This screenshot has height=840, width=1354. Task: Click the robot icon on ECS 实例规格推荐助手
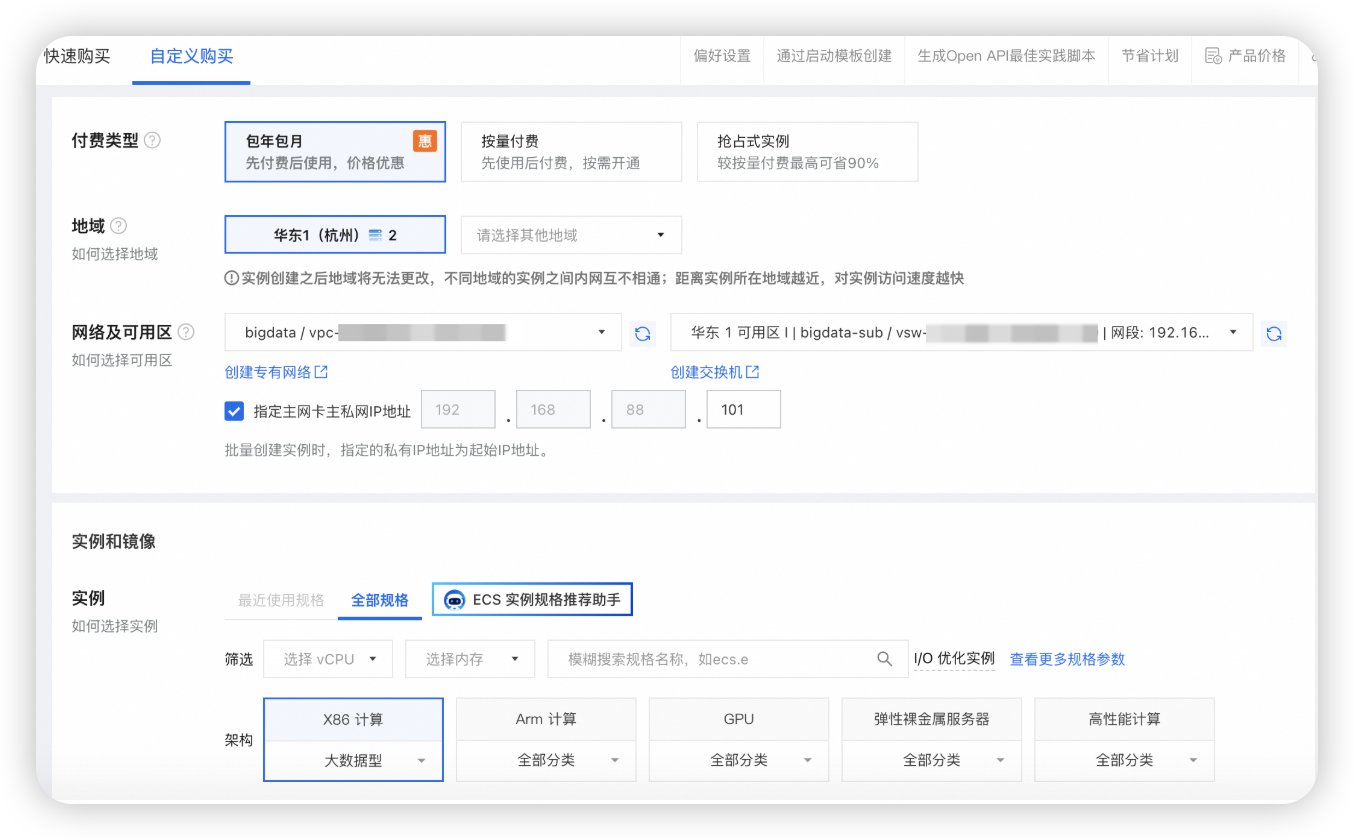(455, 599)
